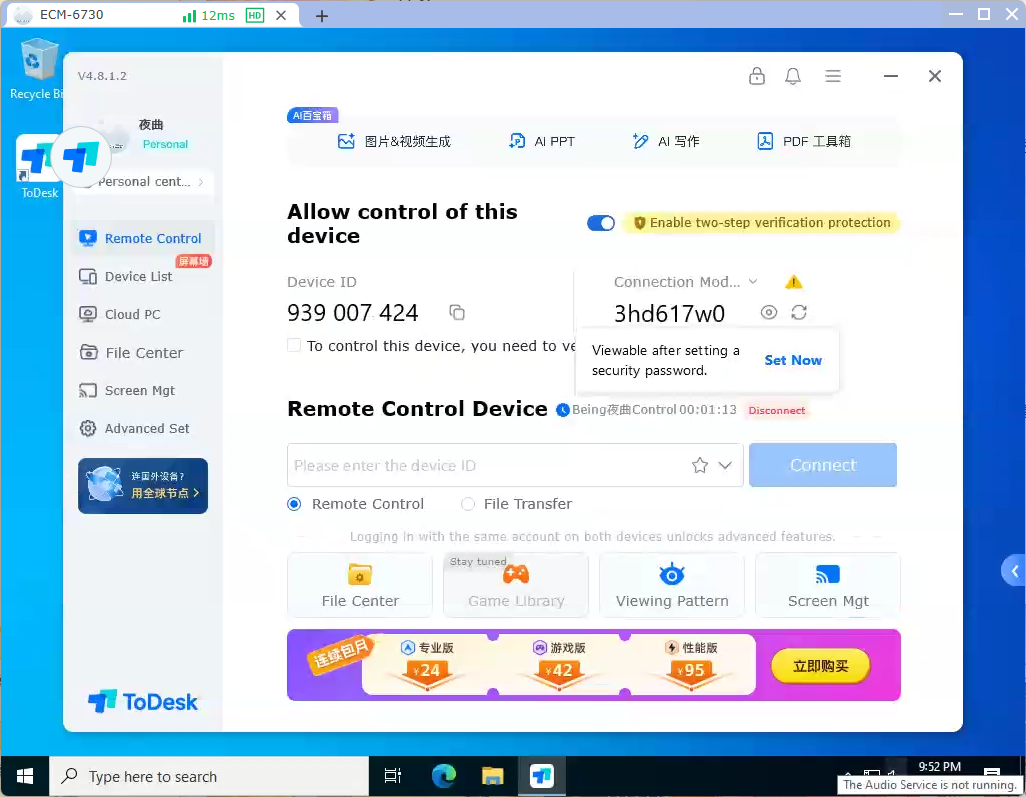
Task: Open Windows Start menu
Action: point(25,776)
